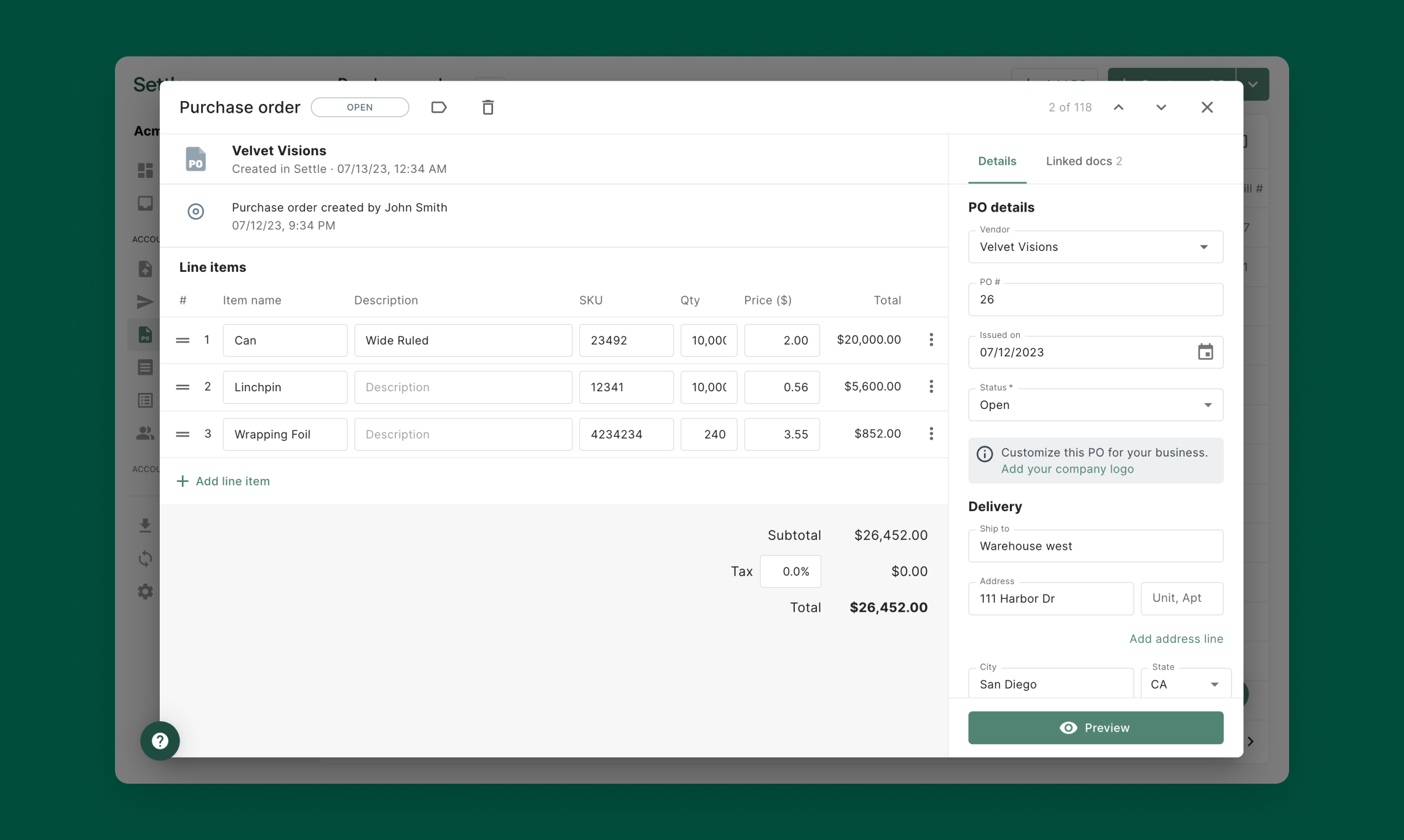
Task: Switch to the Linked docs tab
Action: 1083,161
